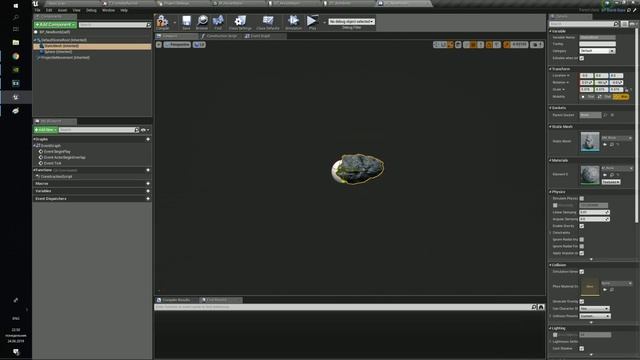Use selected asset for material Element 0
640x360 pixels.
pos(605,175)
